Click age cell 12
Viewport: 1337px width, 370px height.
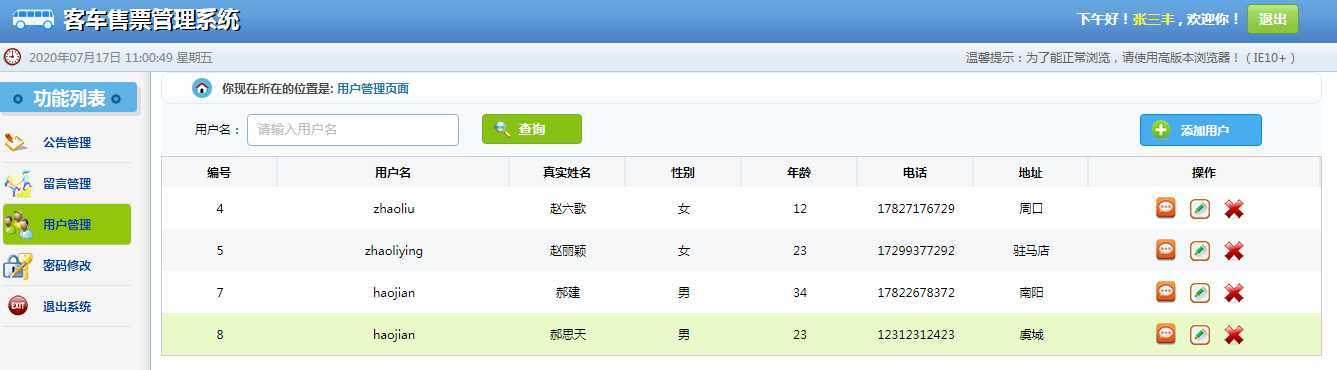pos(800,209)
